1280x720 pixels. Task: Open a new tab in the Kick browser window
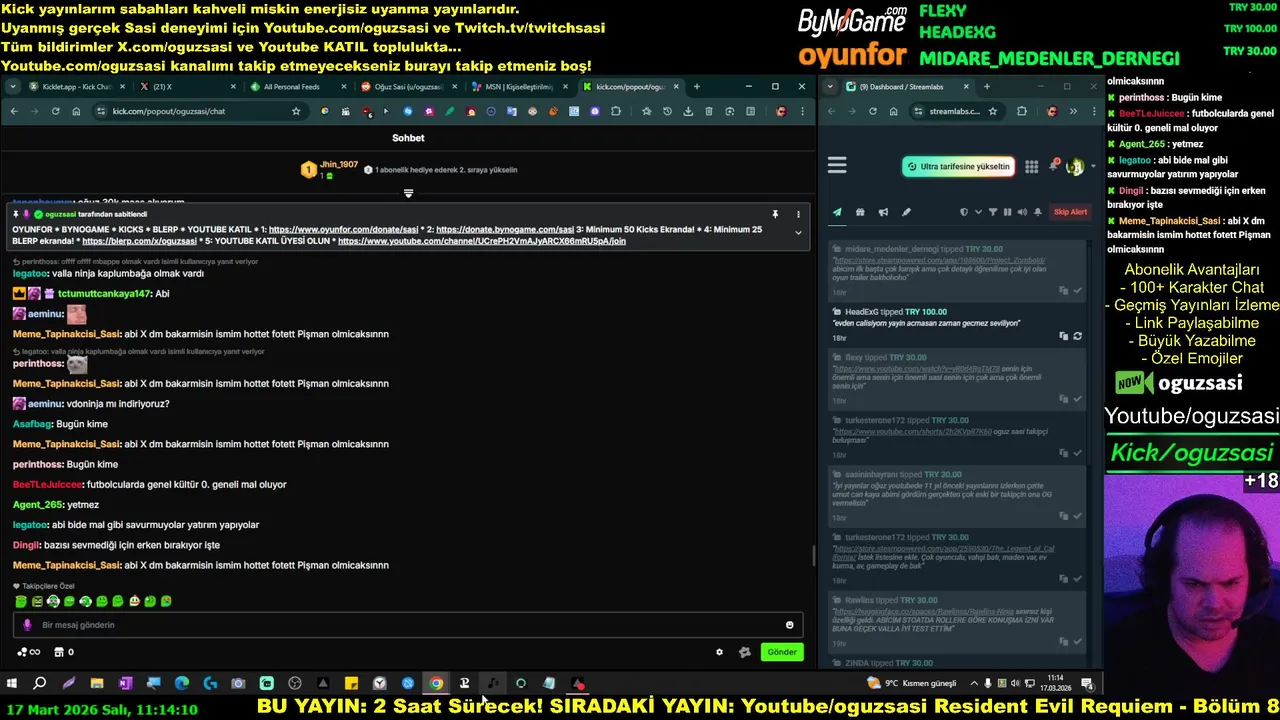(697, 87)
